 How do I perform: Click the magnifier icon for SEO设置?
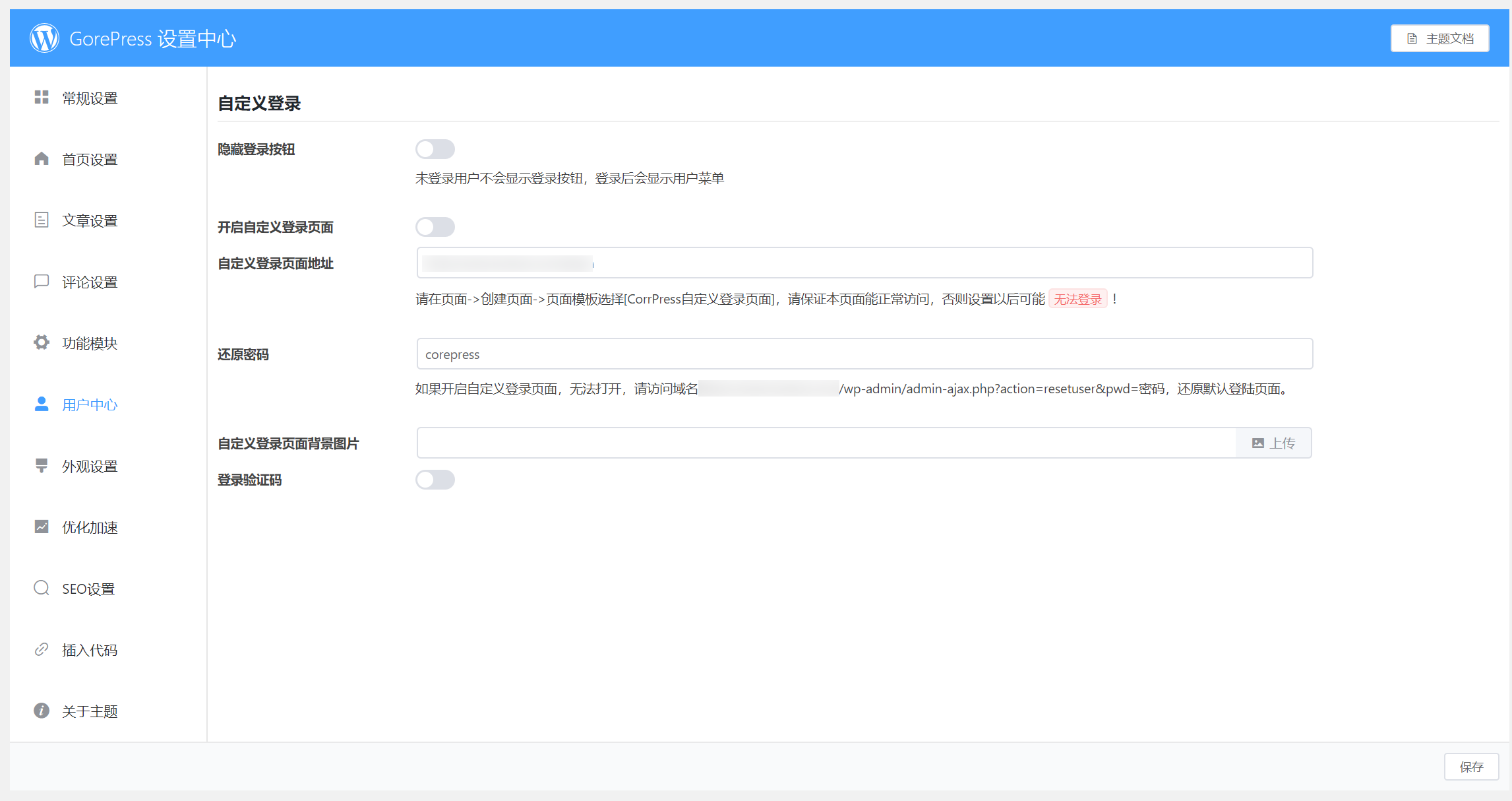coord(42,588)
